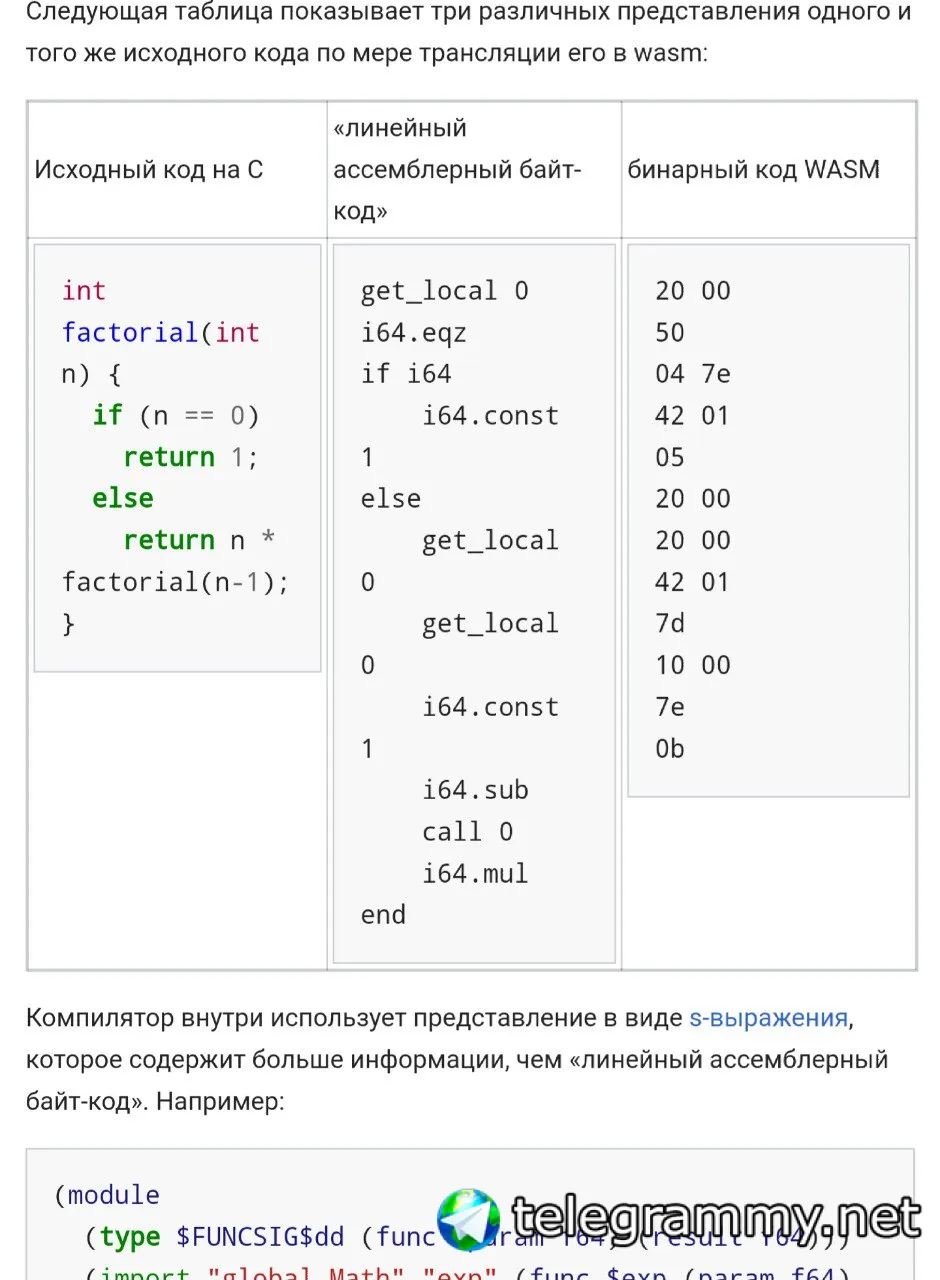Click the '10 00' bytes in binary column

point(693,665)
